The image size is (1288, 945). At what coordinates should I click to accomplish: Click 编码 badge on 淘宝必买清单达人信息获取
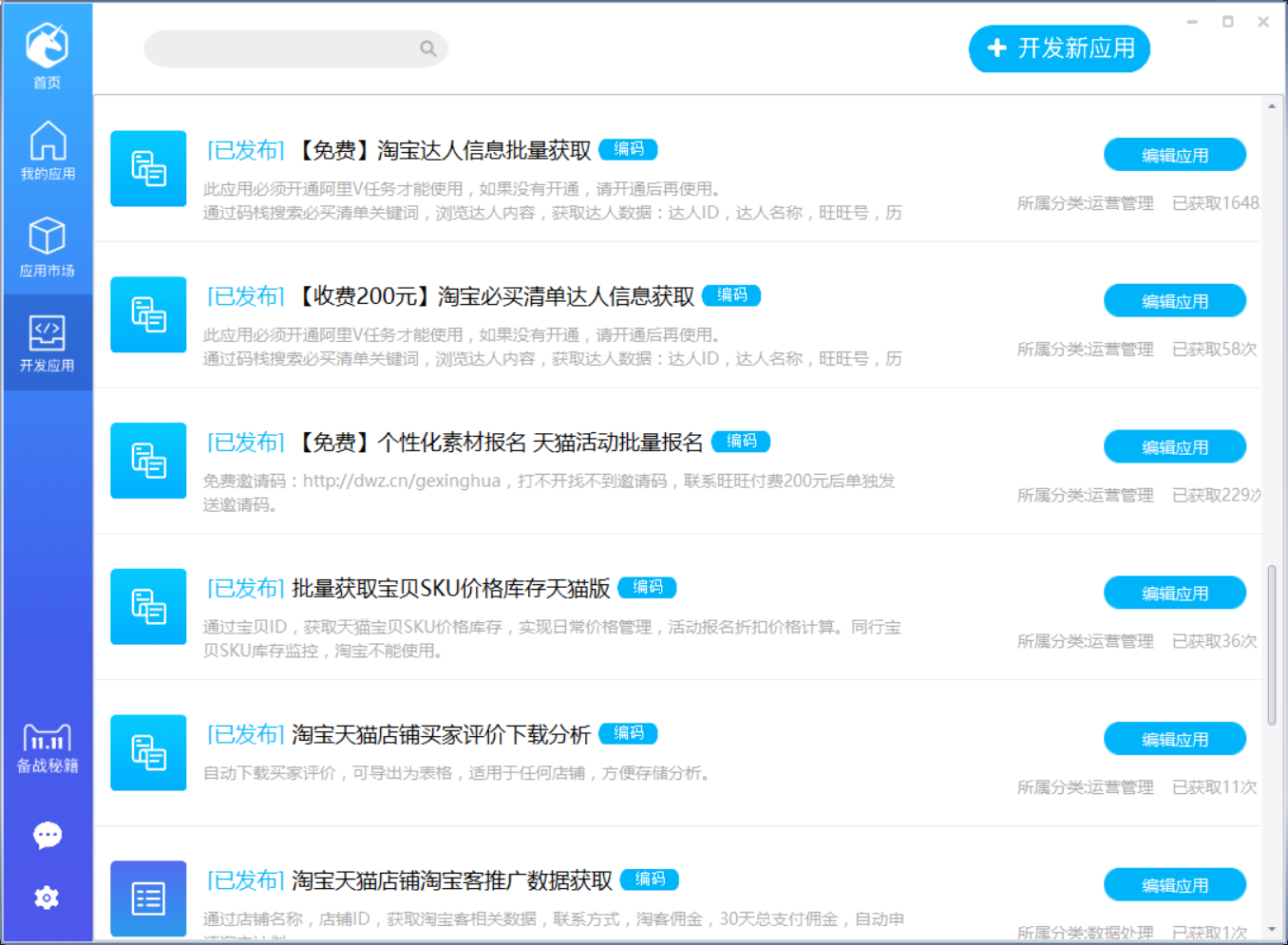[x=731, y=295]
